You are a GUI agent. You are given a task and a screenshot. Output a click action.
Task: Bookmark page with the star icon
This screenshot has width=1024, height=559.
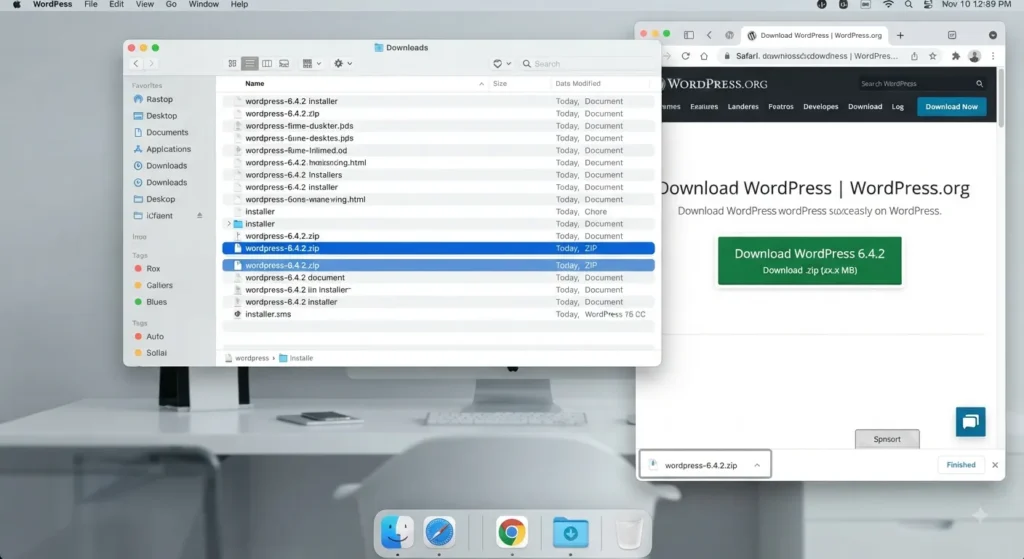[933, 56]
